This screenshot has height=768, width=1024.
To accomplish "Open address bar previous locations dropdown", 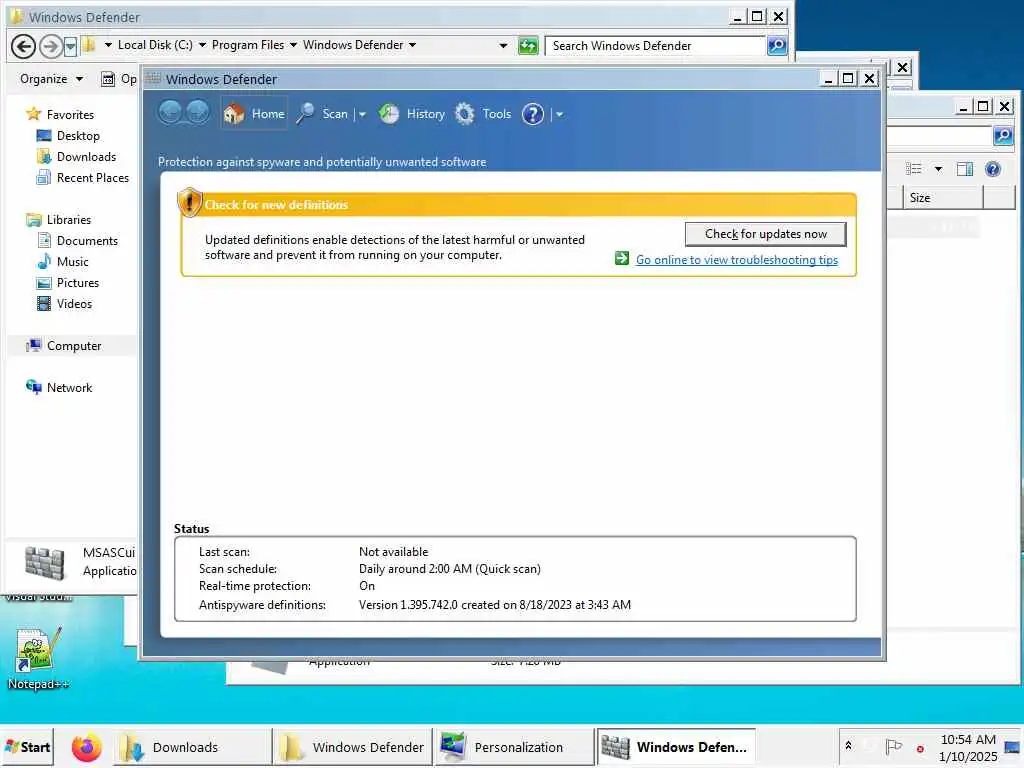I will coord(503,46).
